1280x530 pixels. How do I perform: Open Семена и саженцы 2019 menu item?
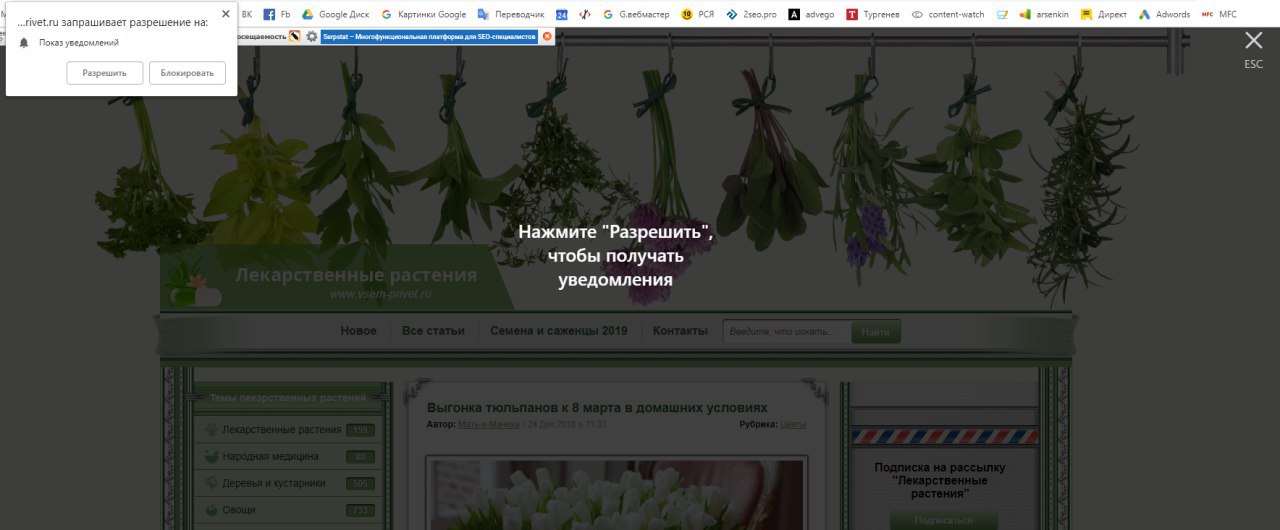559,331
